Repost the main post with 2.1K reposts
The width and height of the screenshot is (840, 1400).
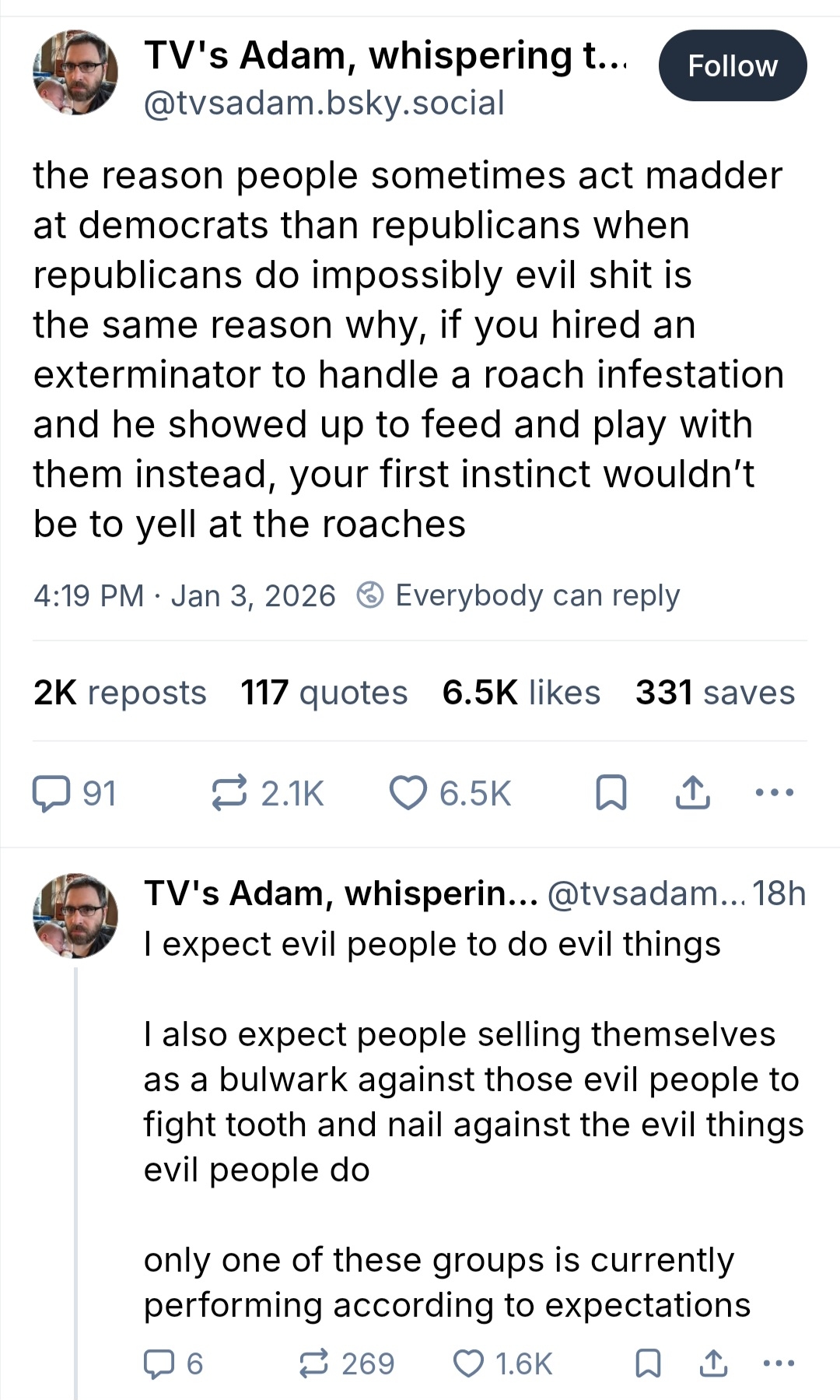(x=229, y=793)
